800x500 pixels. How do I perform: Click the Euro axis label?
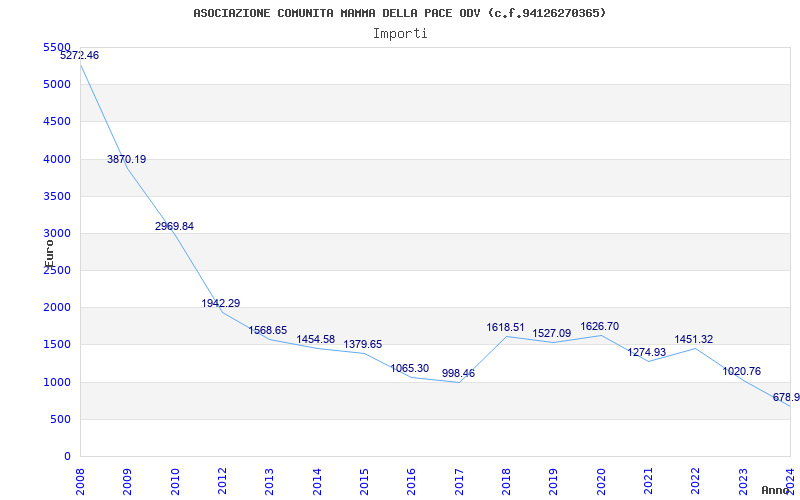49,253
